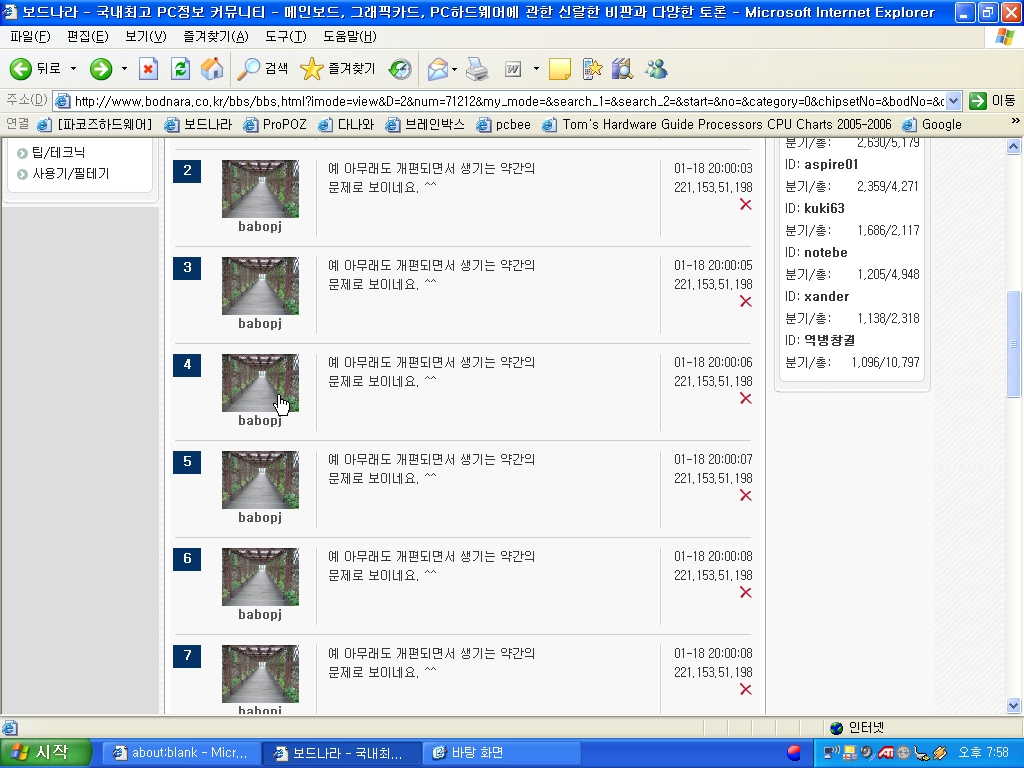Open Mail button dropdown arrow
The image size is (1024, 768).
coord(455,69)
